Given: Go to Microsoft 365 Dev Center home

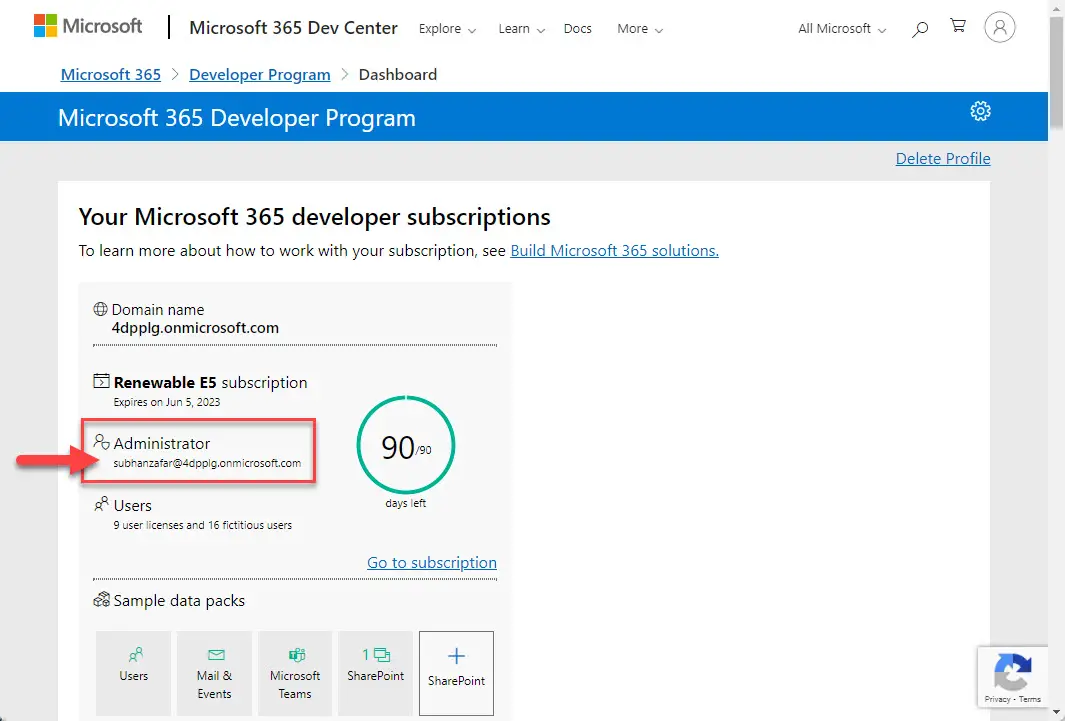Looking at the screenshot, I should (x=293, y=28).
